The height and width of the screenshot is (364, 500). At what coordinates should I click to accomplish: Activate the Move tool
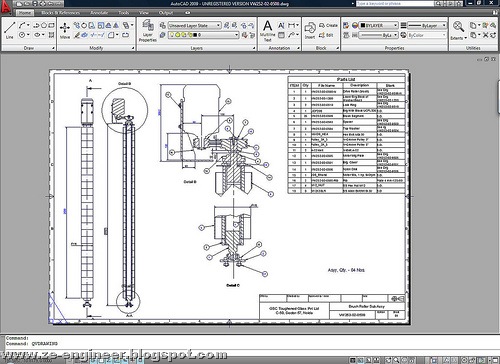pyautogui.click(x=65, y=30)
